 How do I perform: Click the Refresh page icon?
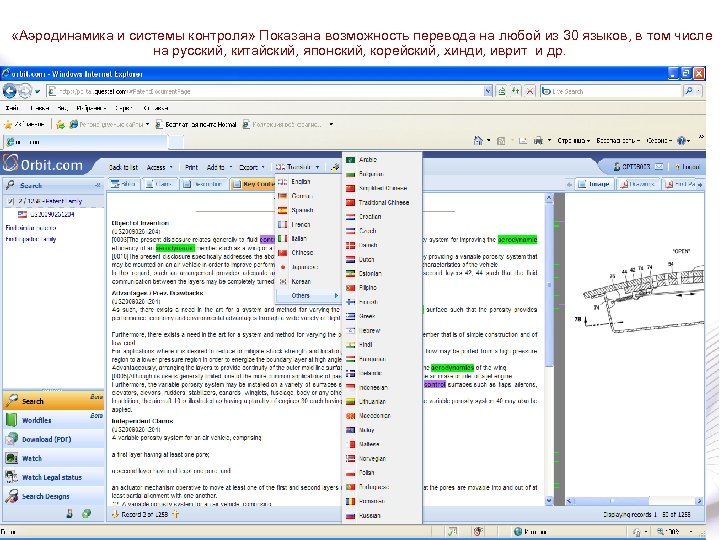tap(516, 91)
